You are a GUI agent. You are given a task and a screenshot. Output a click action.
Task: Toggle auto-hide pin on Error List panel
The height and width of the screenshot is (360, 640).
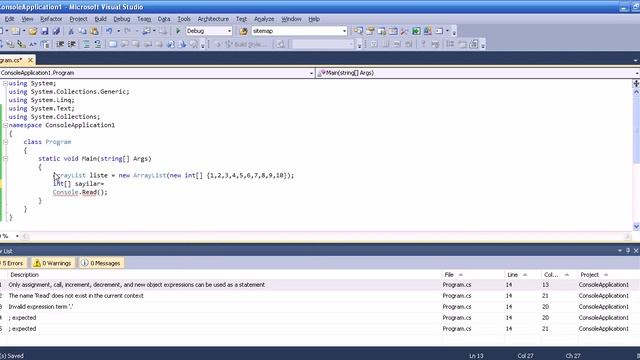[x=628, y=251]
